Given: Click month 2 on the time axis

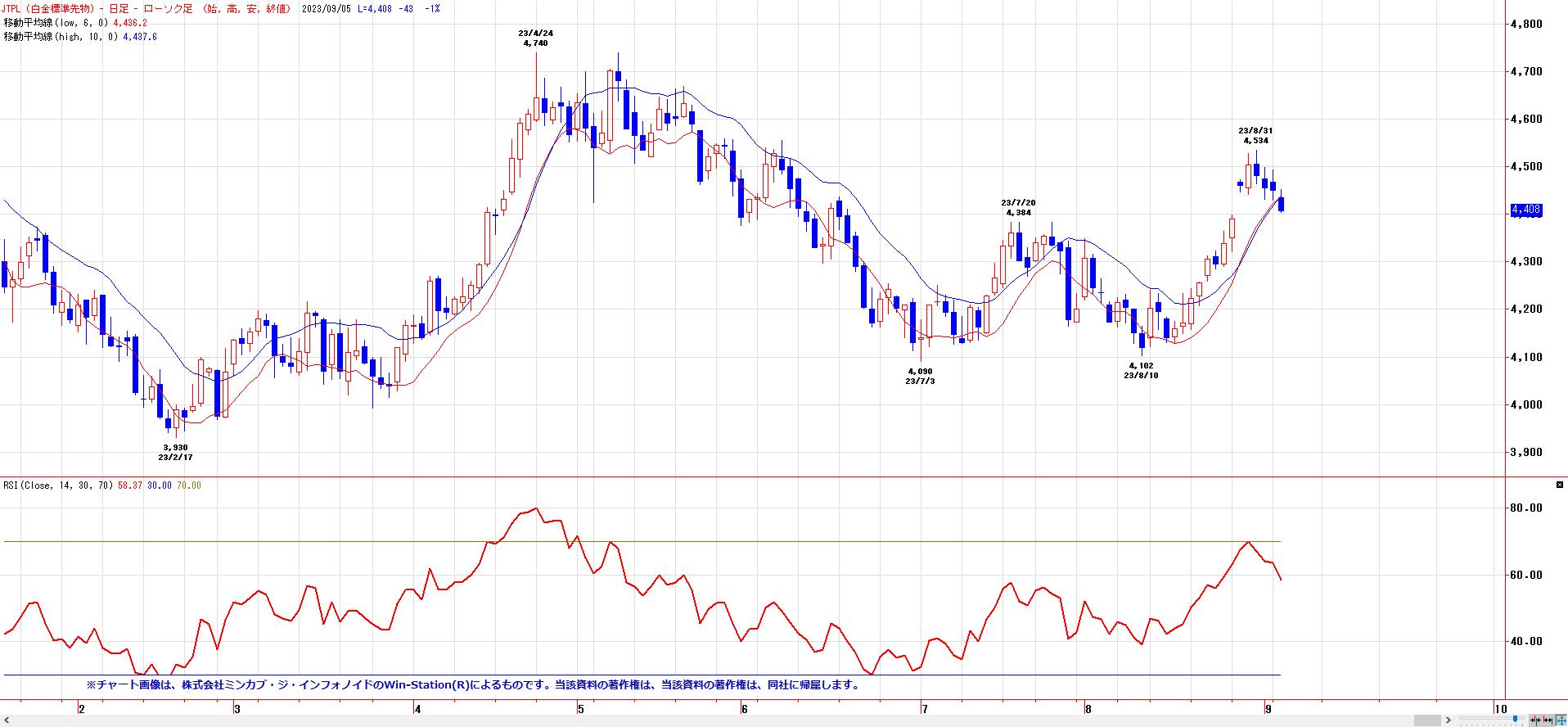Looking at the screenshot, I should pyautogui.click(x=80, y=708).
